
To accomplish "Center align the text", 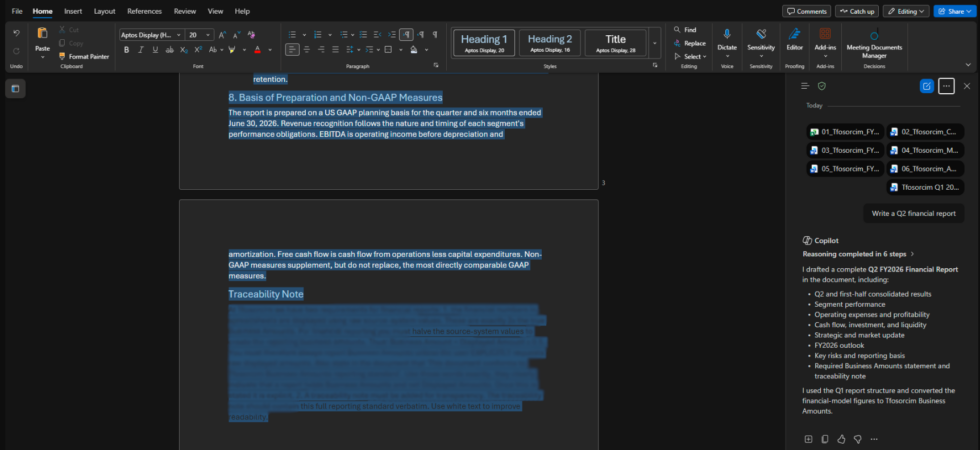I will point(306,49).
